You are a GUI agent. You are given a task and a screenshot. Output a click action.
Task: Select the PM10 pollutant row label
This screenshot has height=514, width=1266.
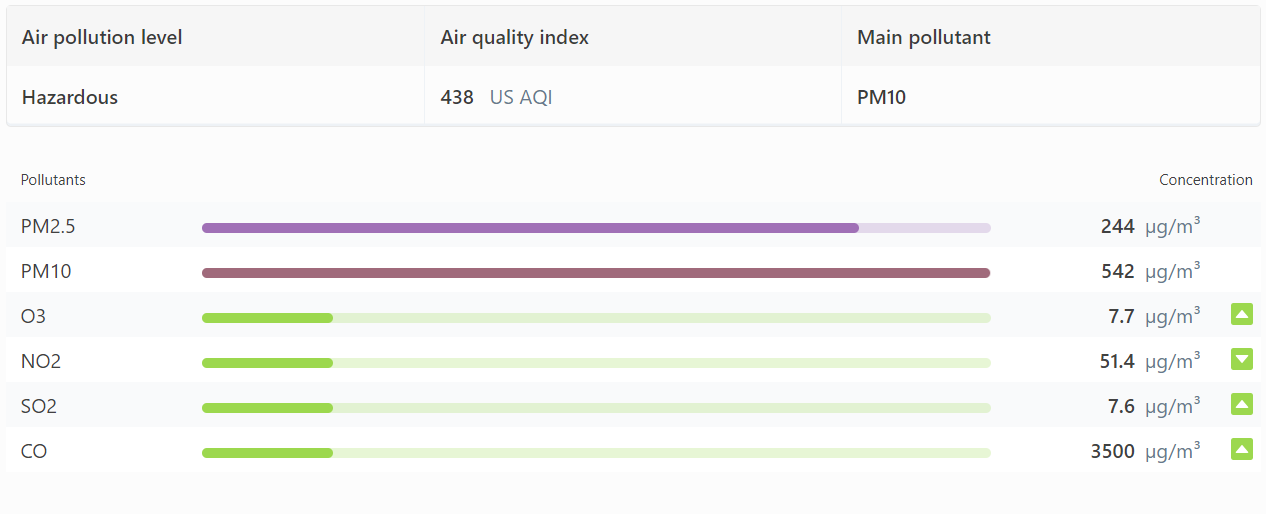[46, 272]
